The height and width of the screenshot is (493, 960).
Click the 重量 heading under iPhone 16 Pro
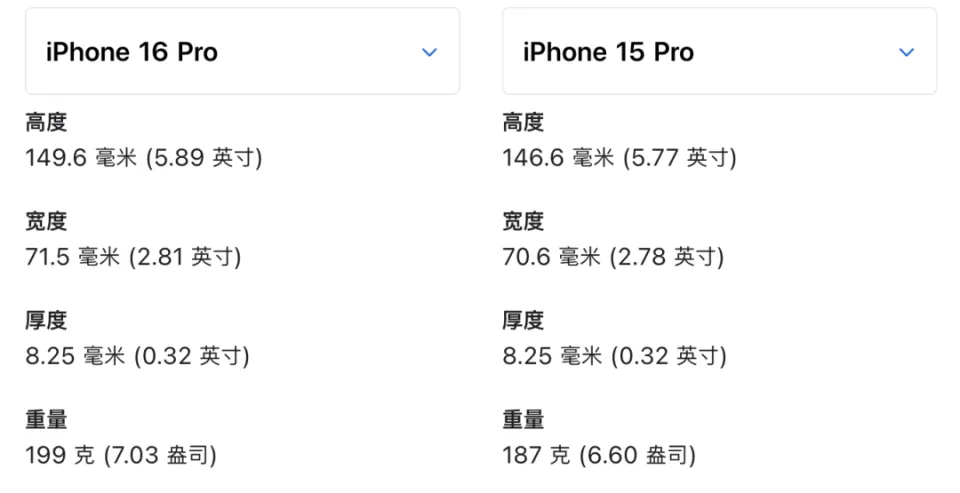pyautogui.click(x=46, y=420)
